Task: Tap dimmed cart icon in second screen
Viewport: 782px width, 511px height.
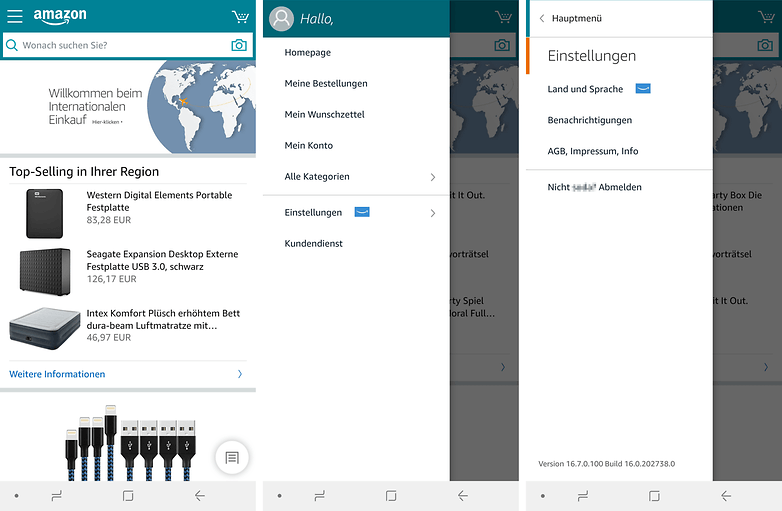Action: [504, 17]
